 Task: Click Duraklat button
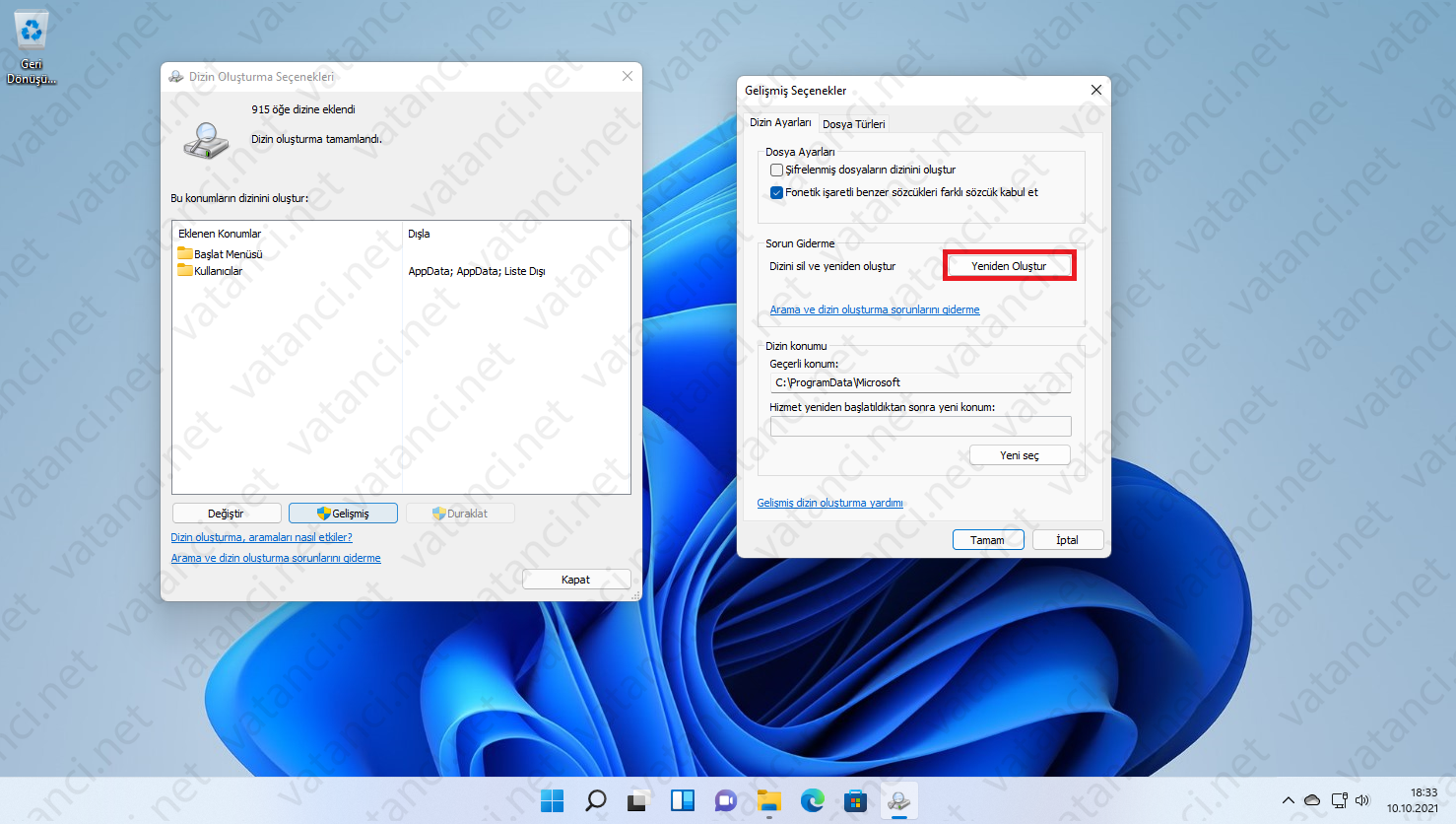click(x=460, y=514)
